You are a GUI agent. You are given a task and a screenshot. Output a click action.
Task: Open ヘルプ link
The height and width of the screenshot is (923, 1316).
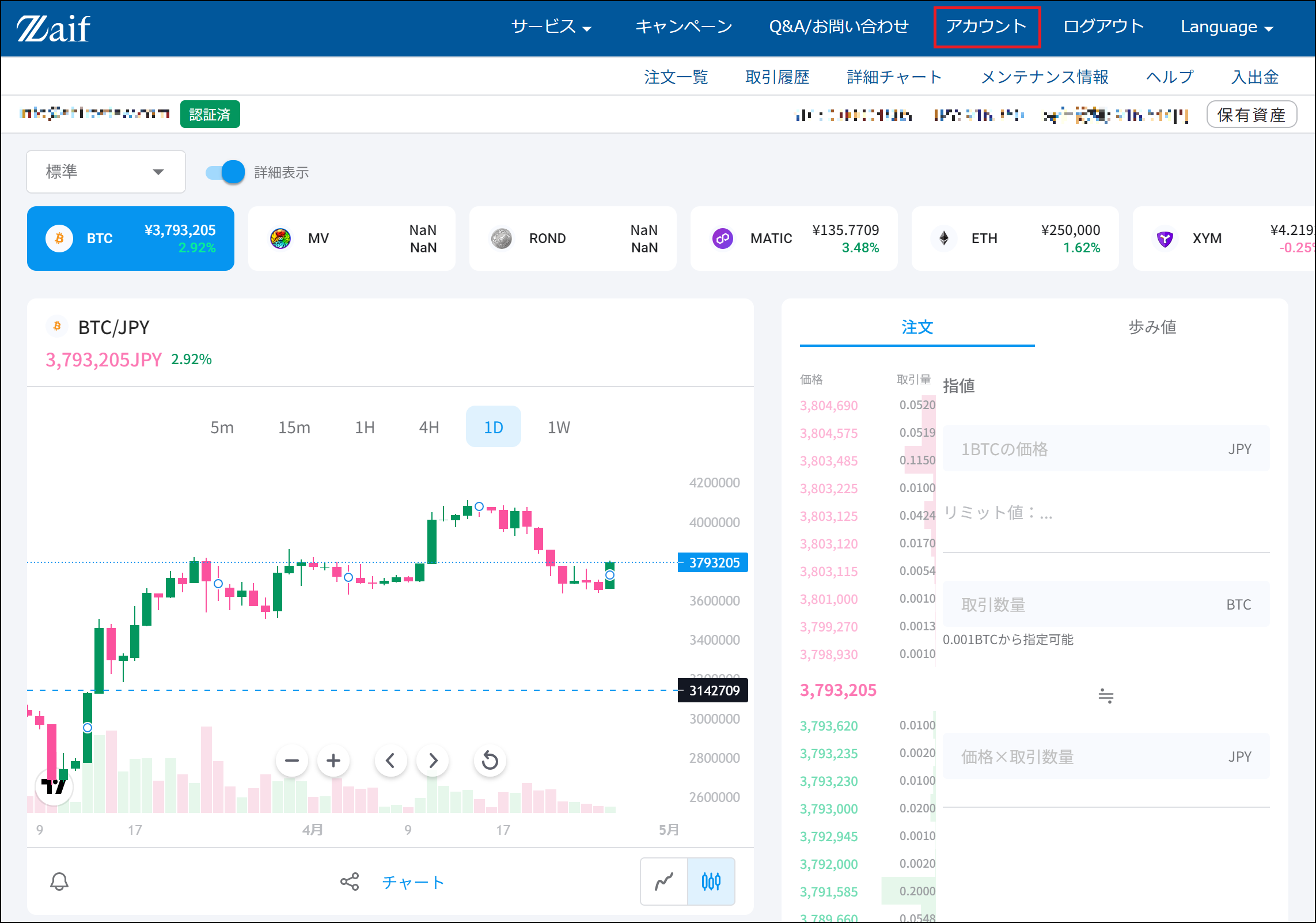pos(1170,77)
